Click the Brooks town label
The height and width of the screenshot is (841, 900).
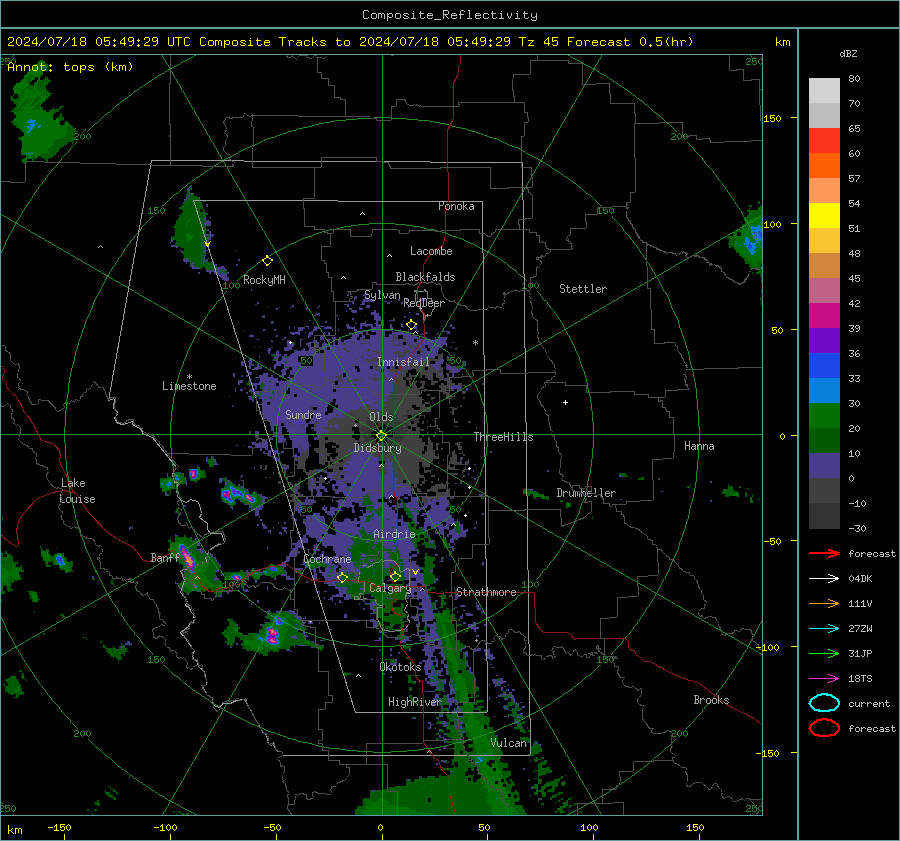tap(711, 700)
